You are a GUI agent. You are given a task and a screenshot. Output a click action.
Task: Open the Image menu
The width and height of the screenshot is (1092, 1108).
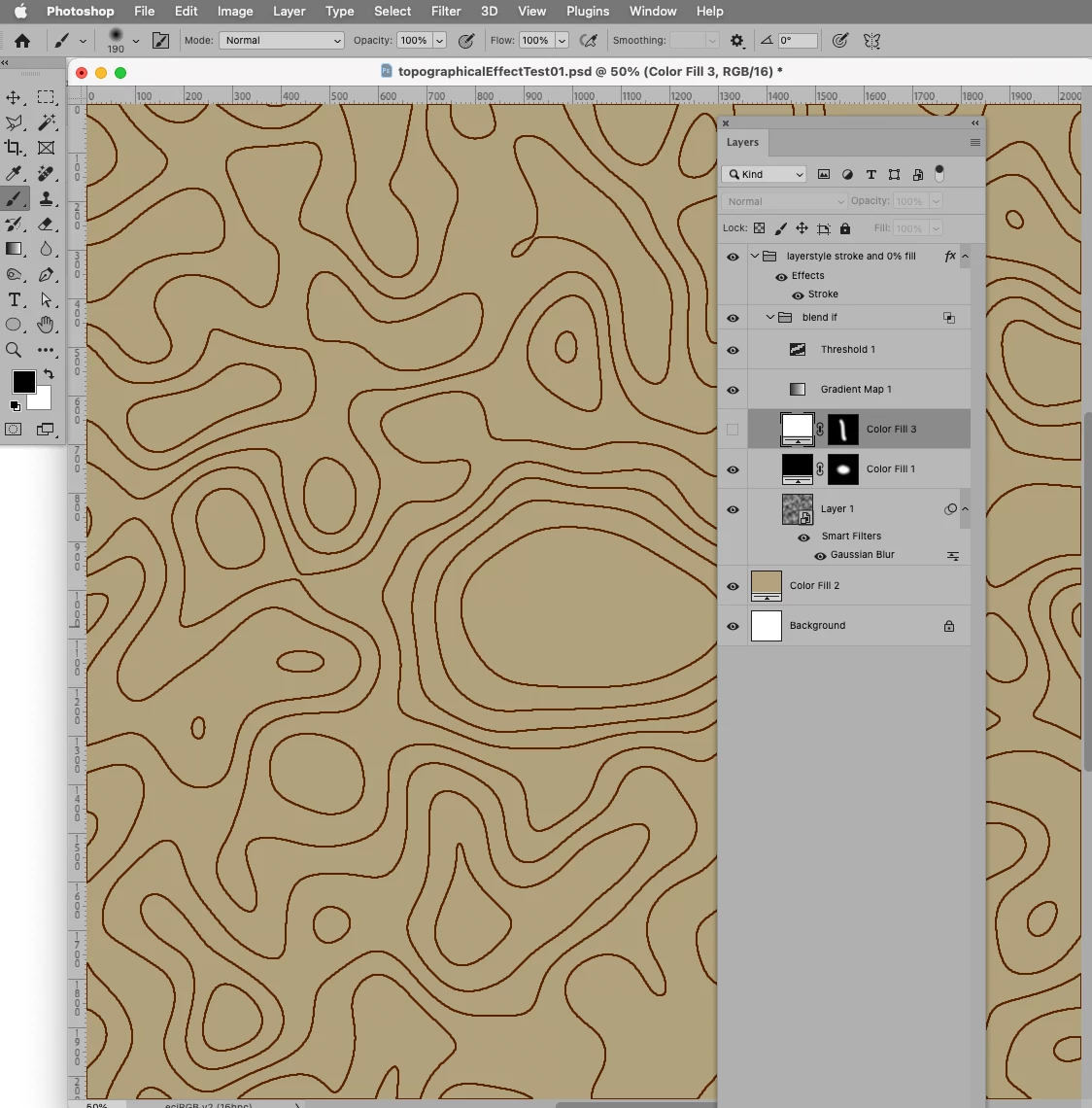(x=234, y=12)
